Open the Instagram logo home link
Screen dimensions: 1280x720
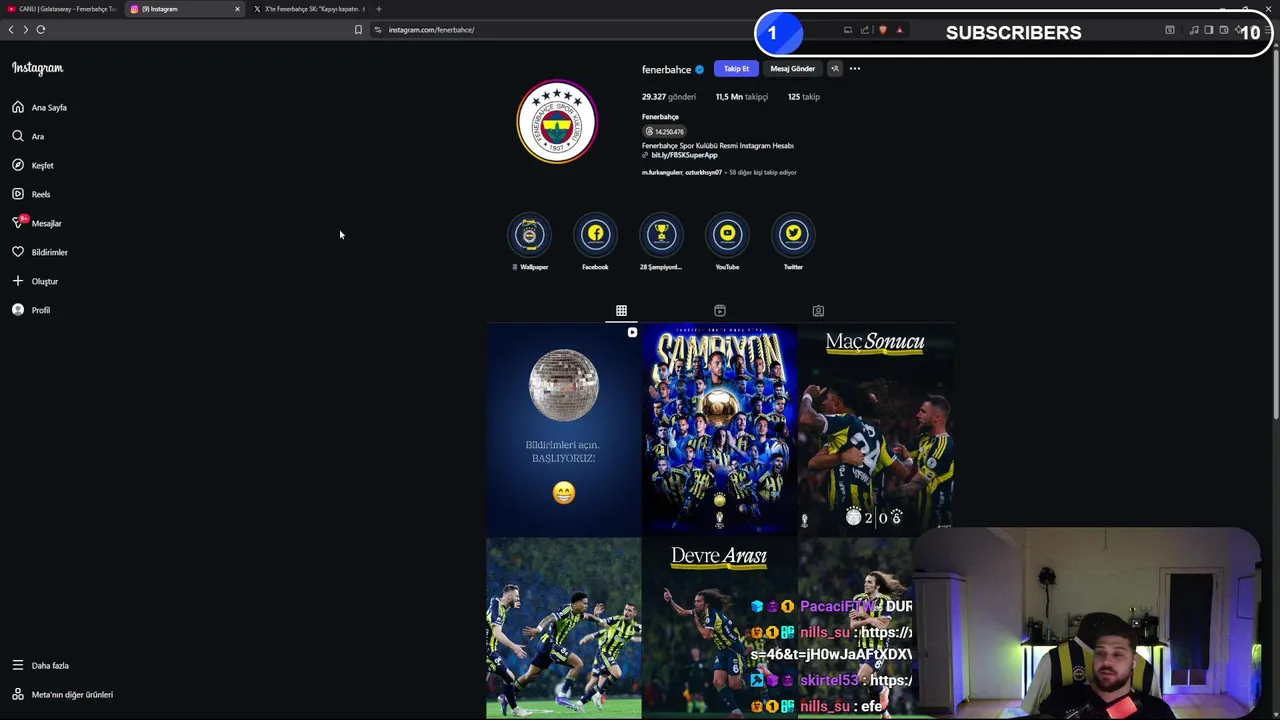pos(37,68)
